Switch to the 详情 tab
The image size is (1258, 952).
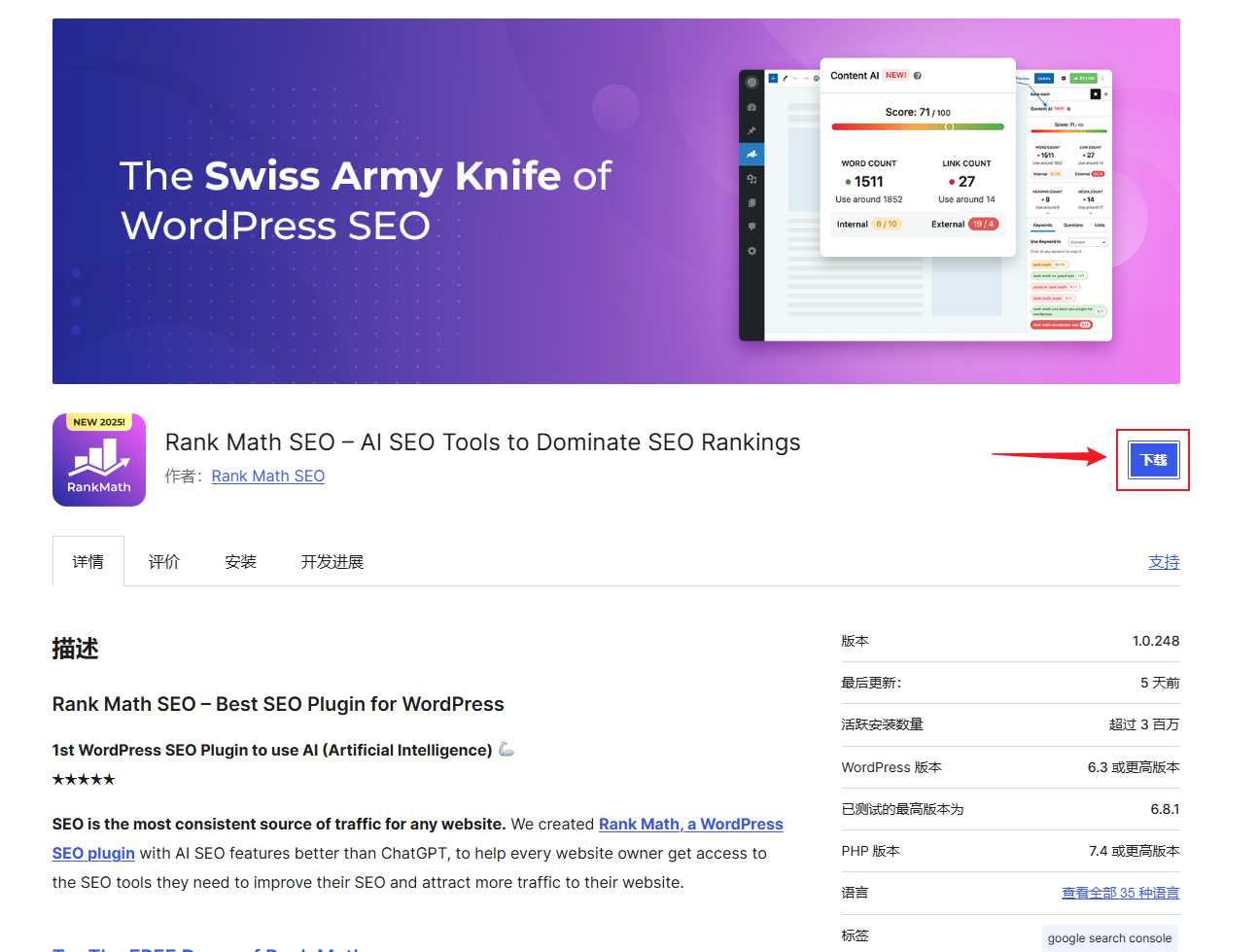coord(88,561)
